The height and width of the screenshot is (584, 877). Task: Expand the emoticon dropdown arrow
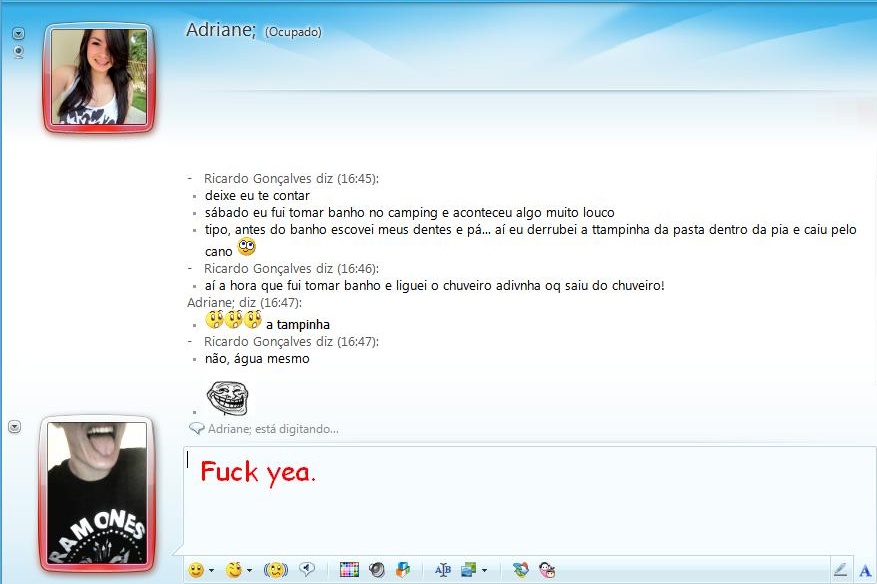pos(211,569)
